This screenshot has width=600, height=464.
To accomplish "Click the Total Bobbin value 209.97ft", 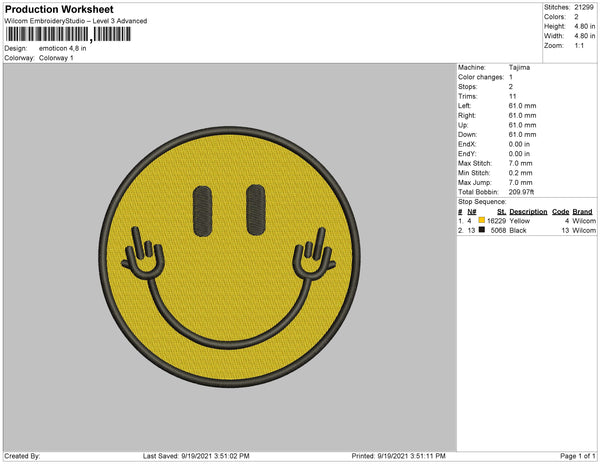I will pos(521,192).
